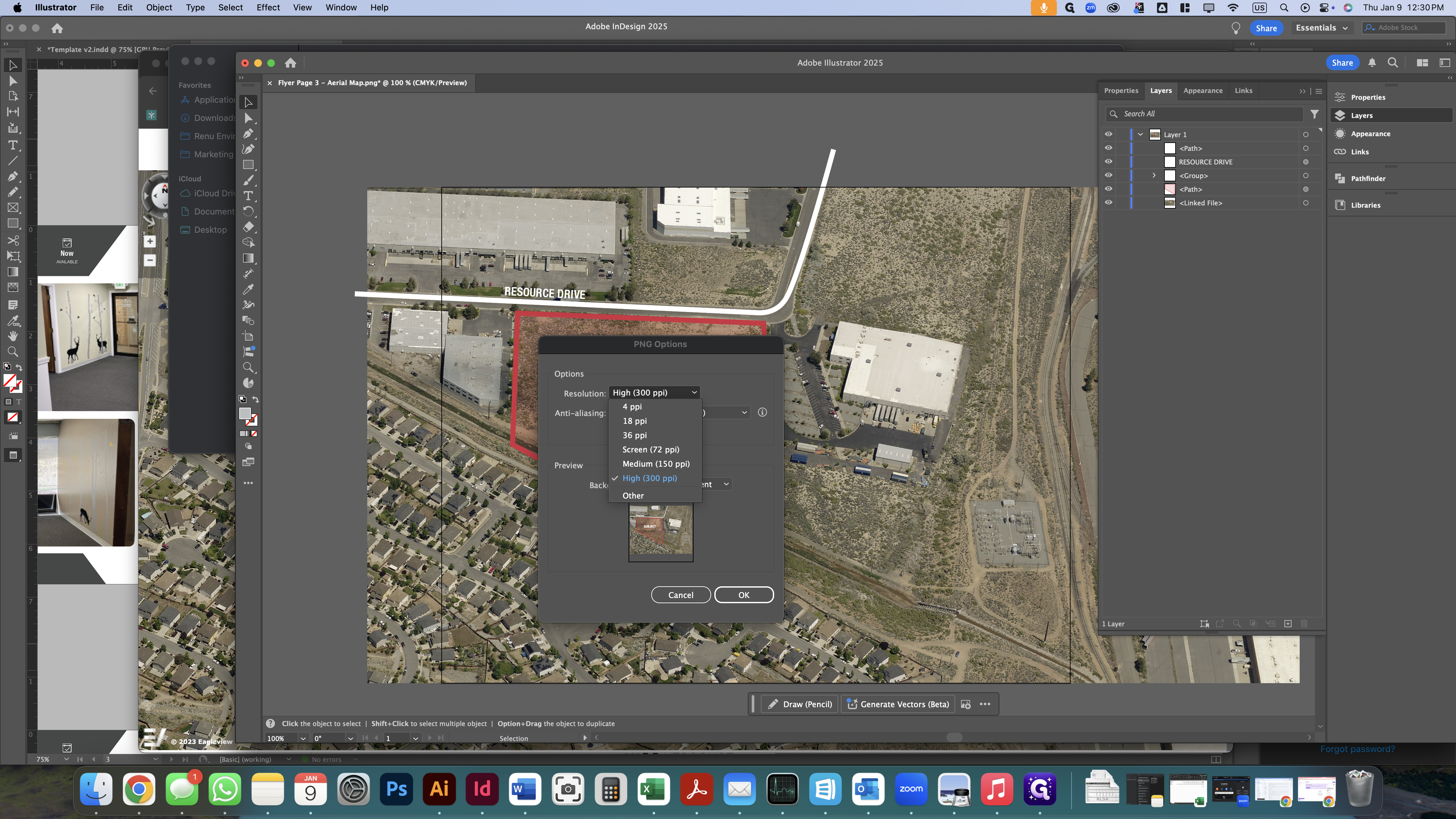The width and height of the screenshot is (1456, 819).
Task: Select the Eraser tool in Illustrator
Action: 248,227
